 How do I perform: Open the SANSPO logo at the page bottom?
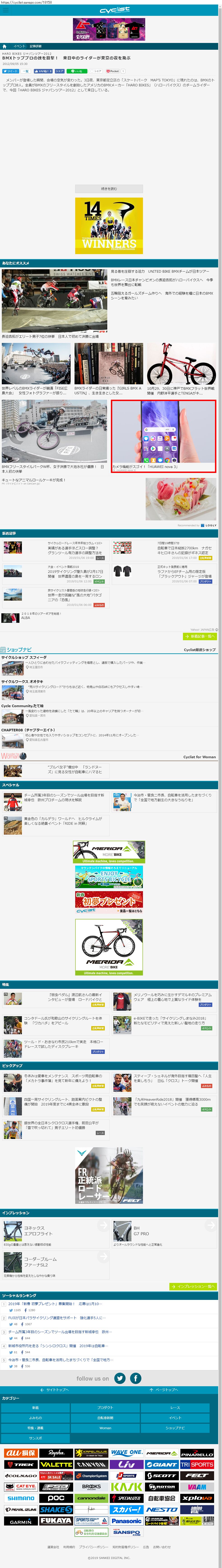click(x=126, y=1532)
